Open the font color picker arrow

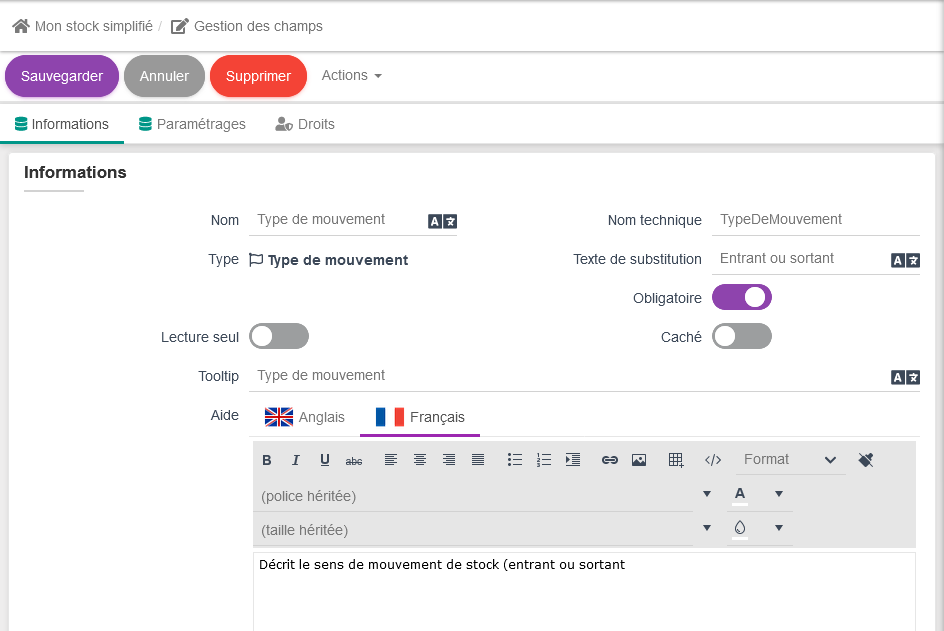pyautogui.click(x=778, y=494)
